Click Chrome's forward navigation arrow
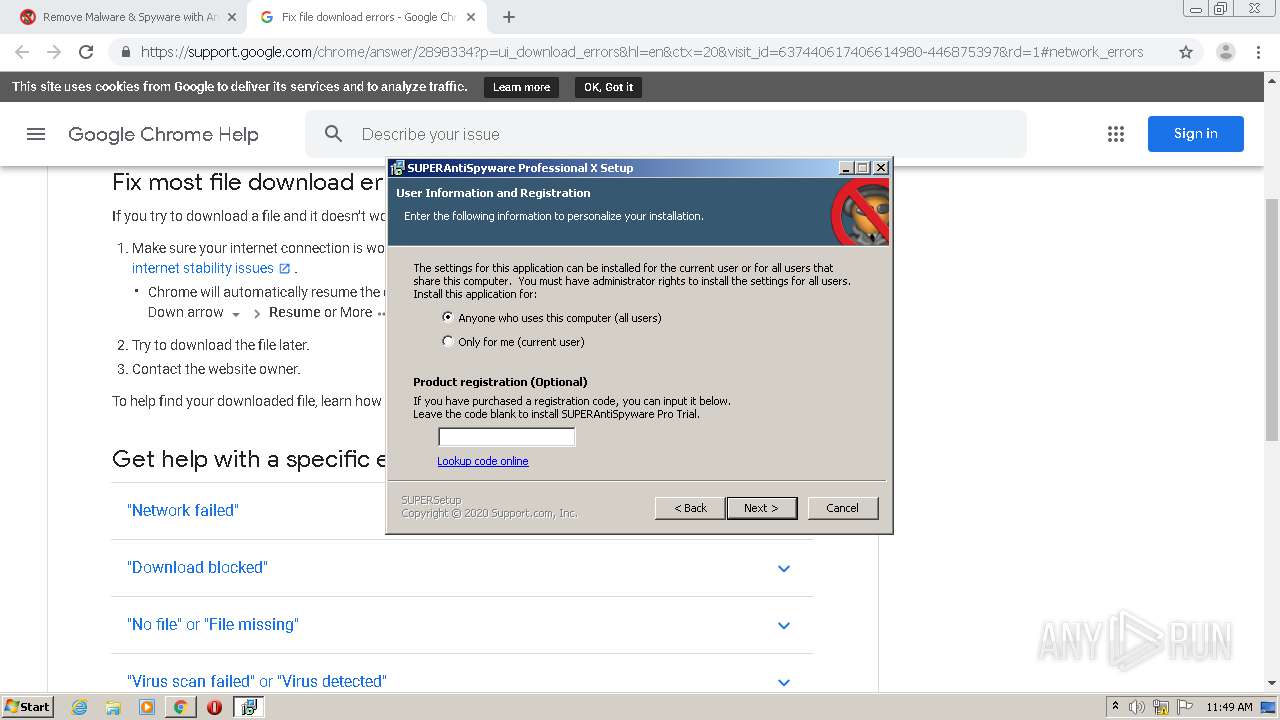The width and height of the screenshot is (1280, 720). (x=54, y=52)
